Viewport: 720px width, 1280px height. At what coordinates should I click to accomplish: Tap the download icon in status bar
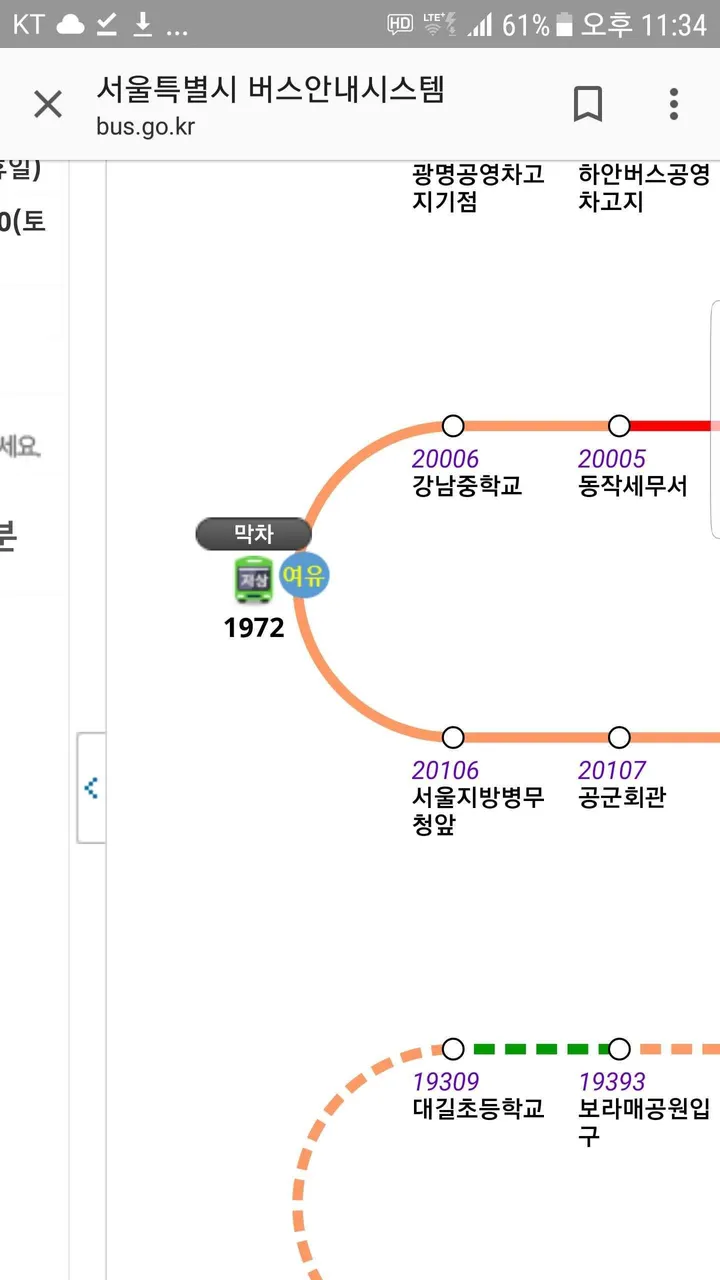pyautogui.click(x=143, y=25)
